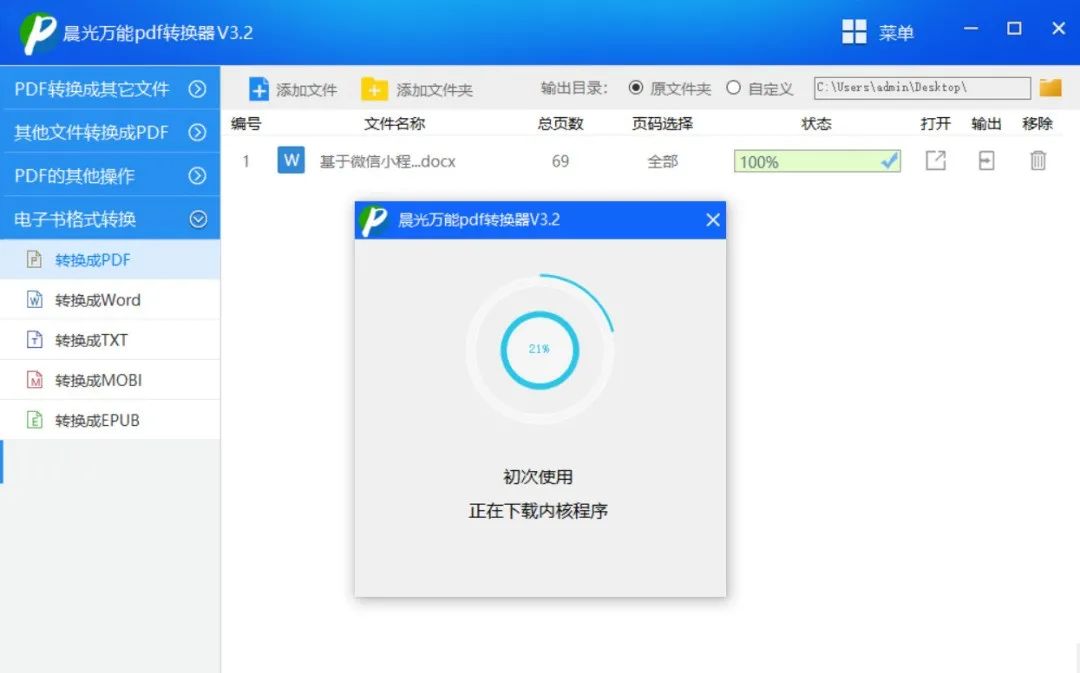Click the Word document icon in row 1
This screenshot has width=1080, height=673.
(291, 161)
